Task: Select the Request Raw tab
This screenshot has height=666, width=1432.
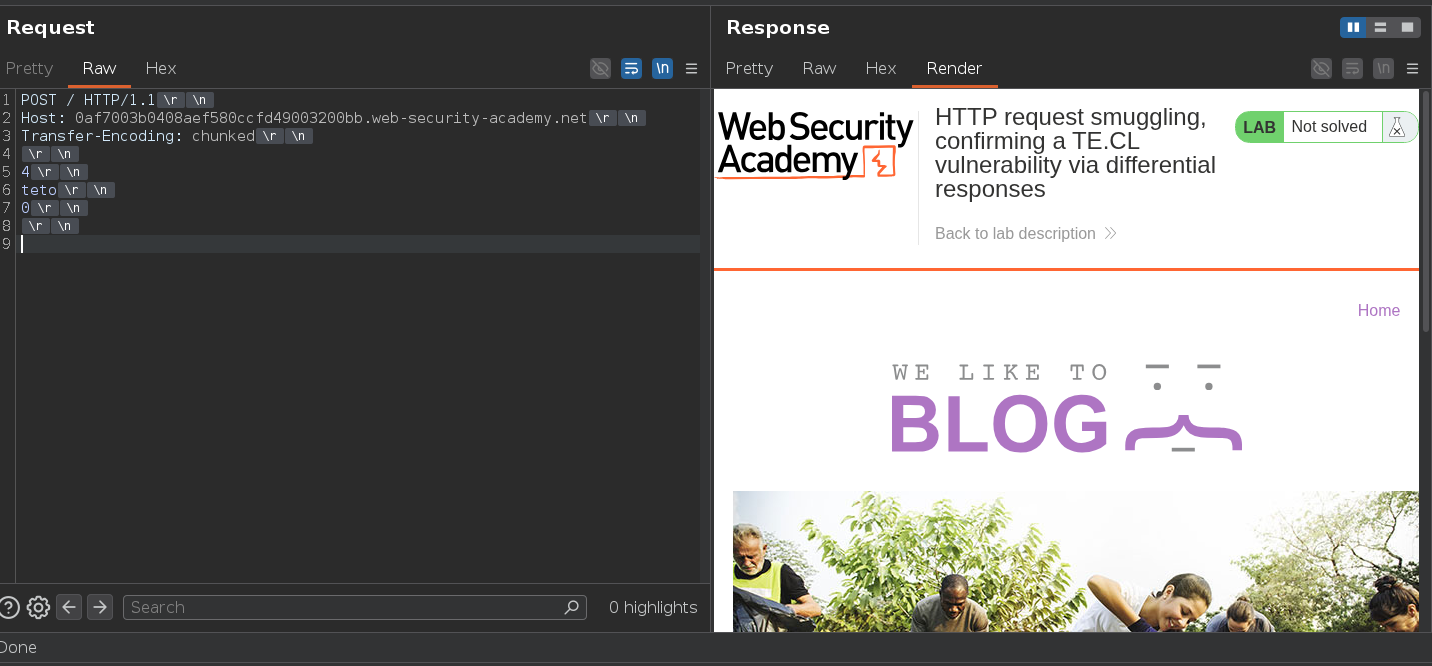Action: 99,68
